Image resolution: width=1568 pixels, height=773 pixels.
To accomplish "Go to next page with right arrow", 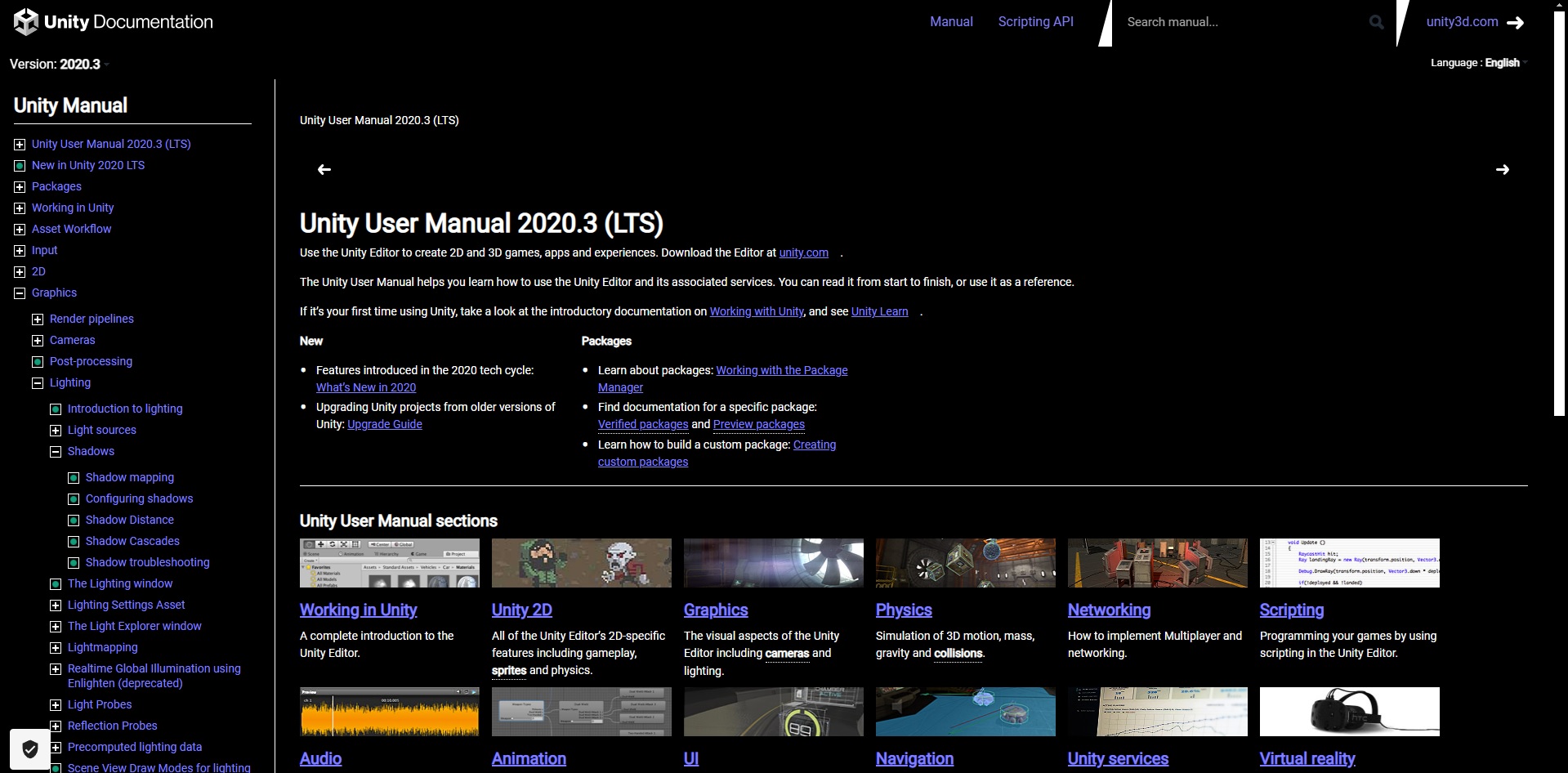I will pos(1503,169).
